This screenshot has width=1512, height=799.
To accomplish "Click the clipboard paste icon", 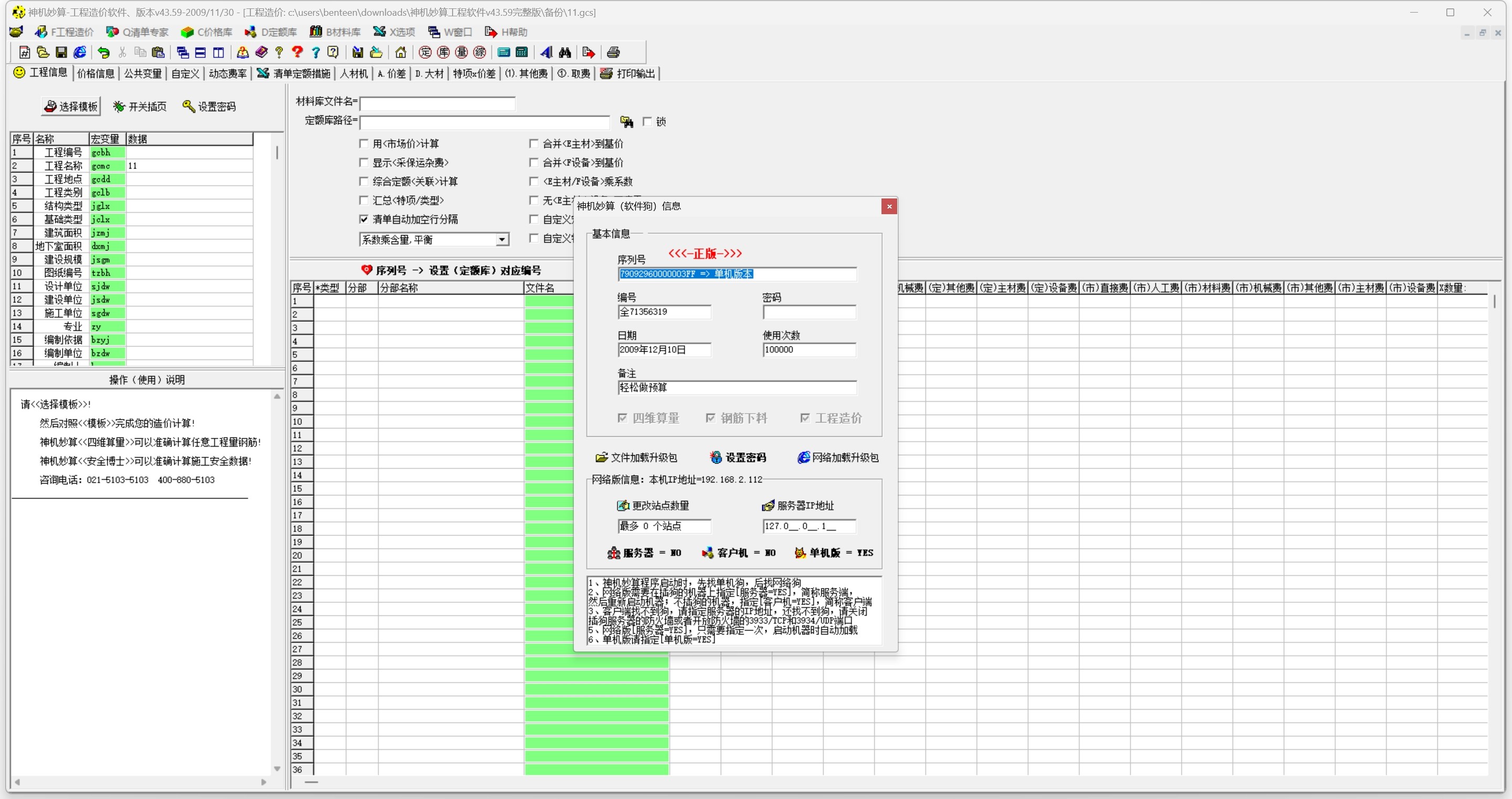I will tap(159, 52).
